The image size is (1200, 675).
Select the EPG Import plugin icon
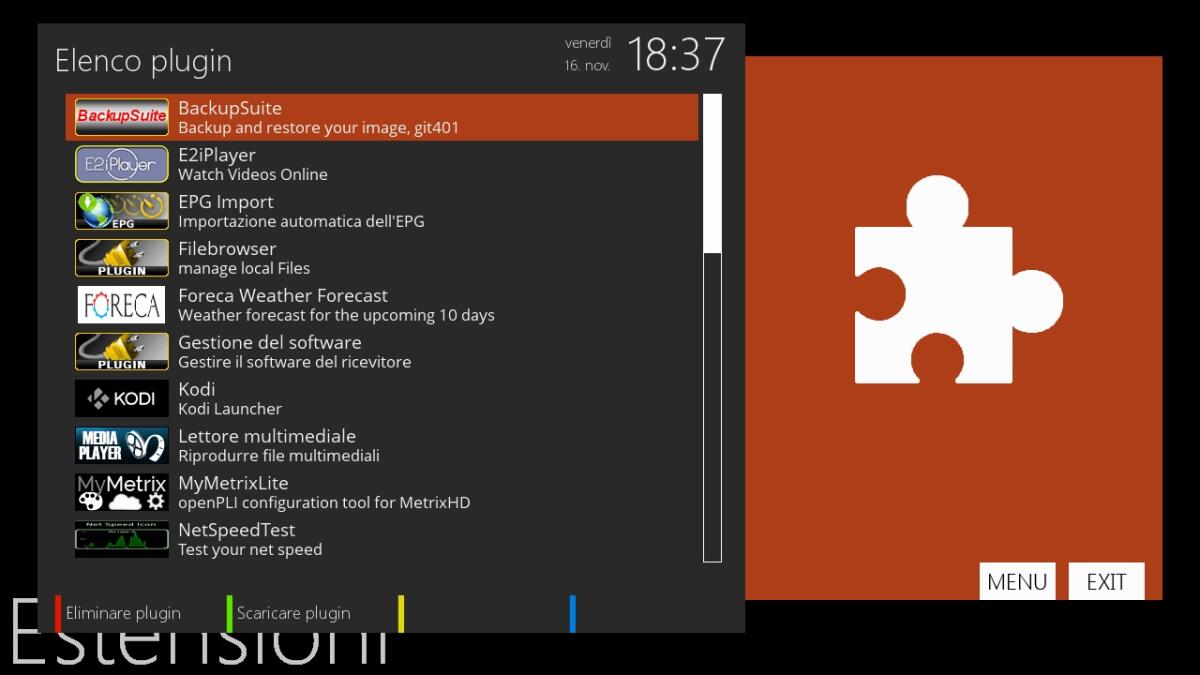point(120,211)
